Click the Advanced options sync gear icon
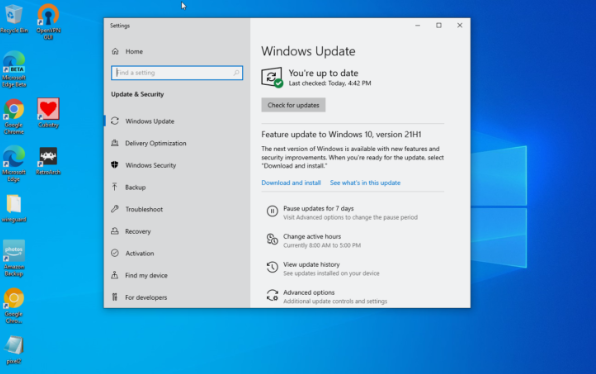Viewport: 596px width, 374px height. pos(272,295)
